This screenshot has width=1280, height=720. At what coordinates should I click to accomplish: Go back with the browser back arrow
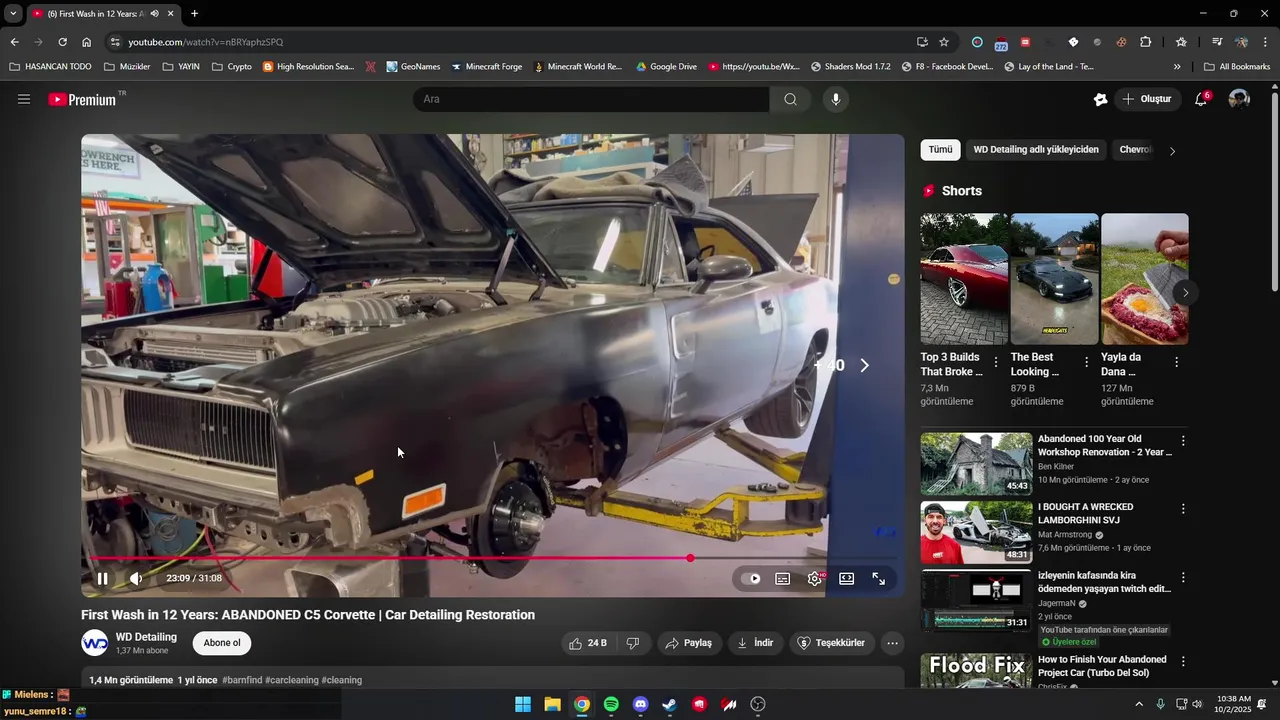(x=14, y=42)
